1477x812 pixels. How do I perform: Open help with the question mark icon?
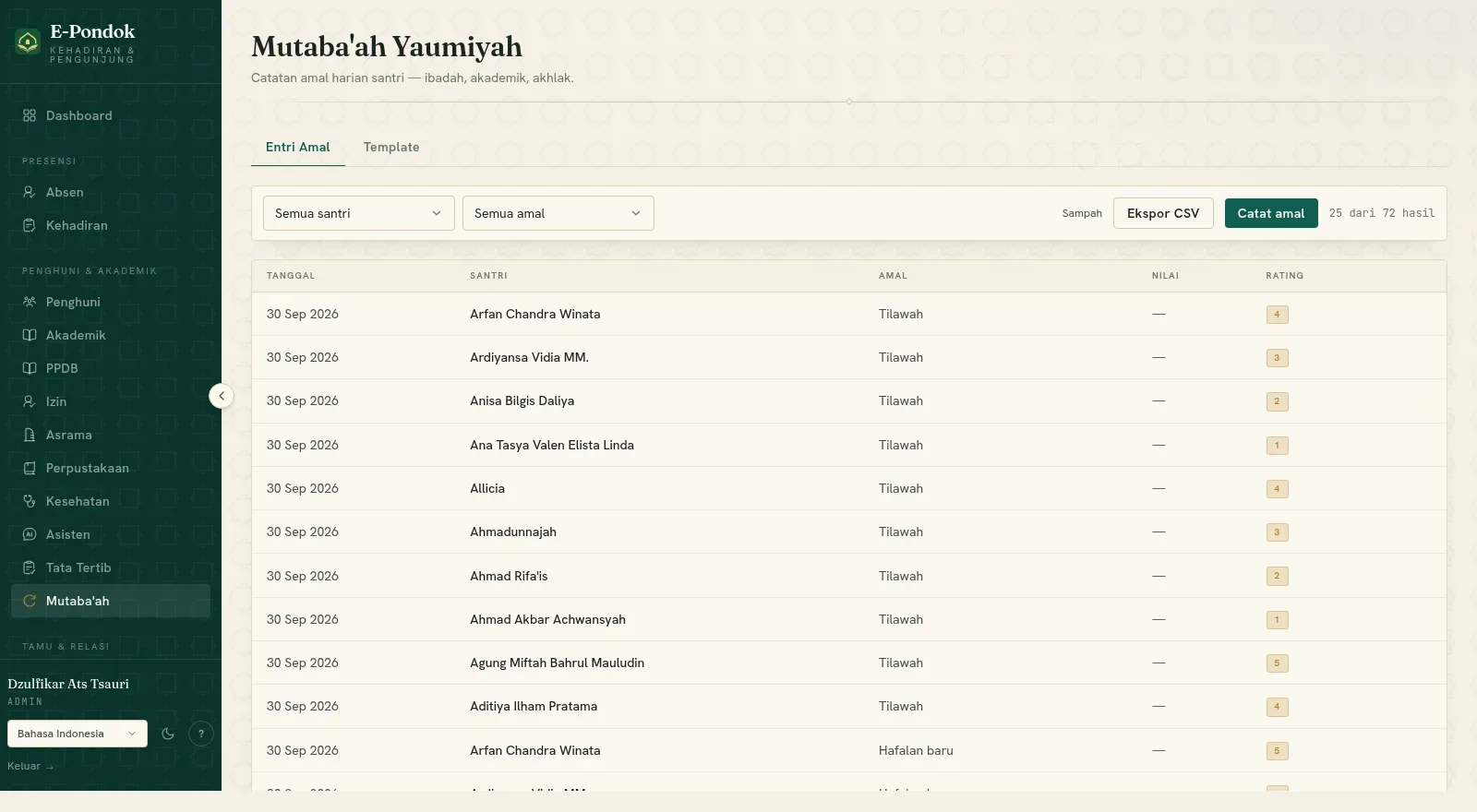coord(201,734)
